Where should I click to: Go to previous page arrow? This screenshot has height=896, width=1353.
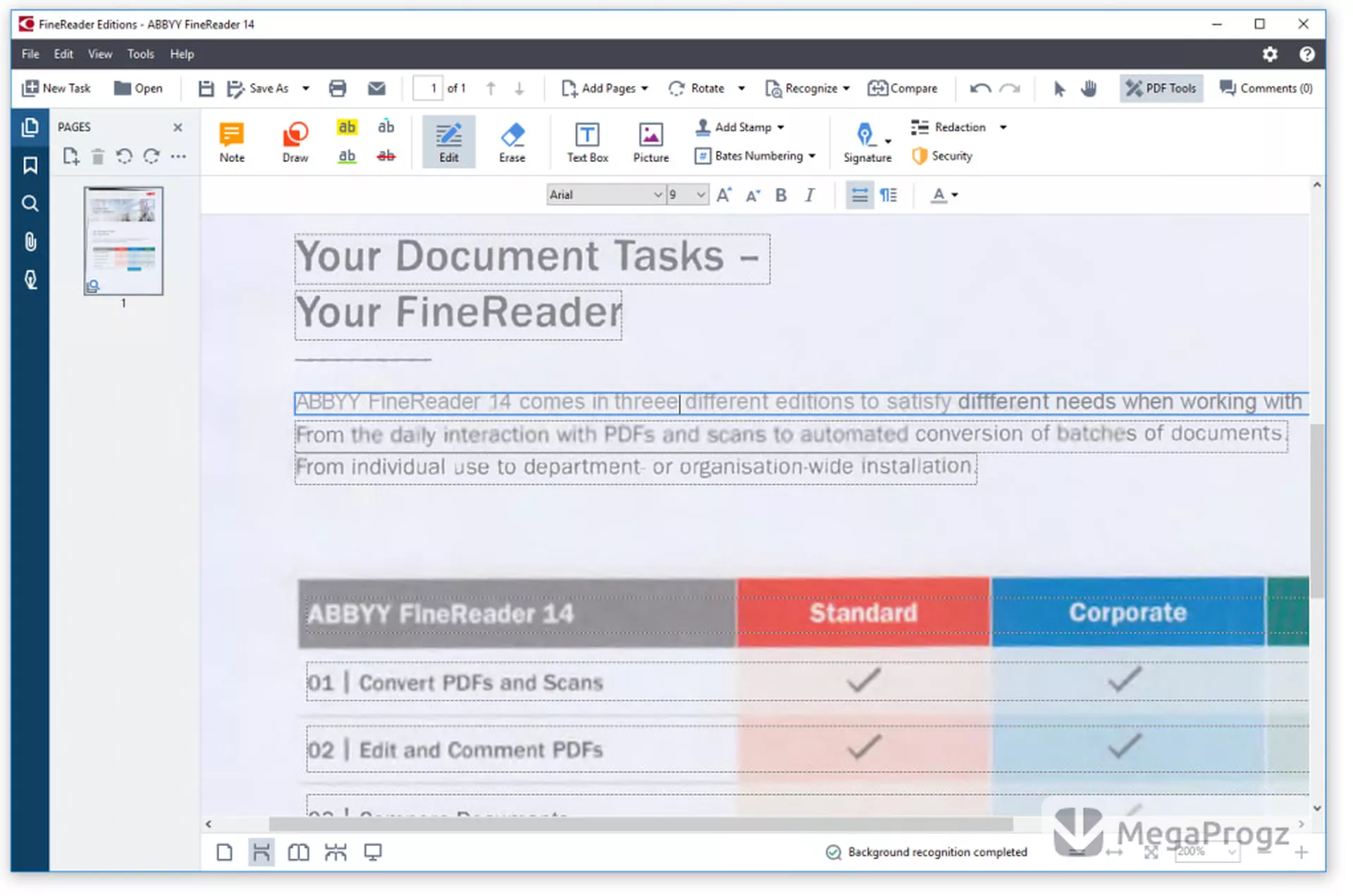click(x=491, y=89)
